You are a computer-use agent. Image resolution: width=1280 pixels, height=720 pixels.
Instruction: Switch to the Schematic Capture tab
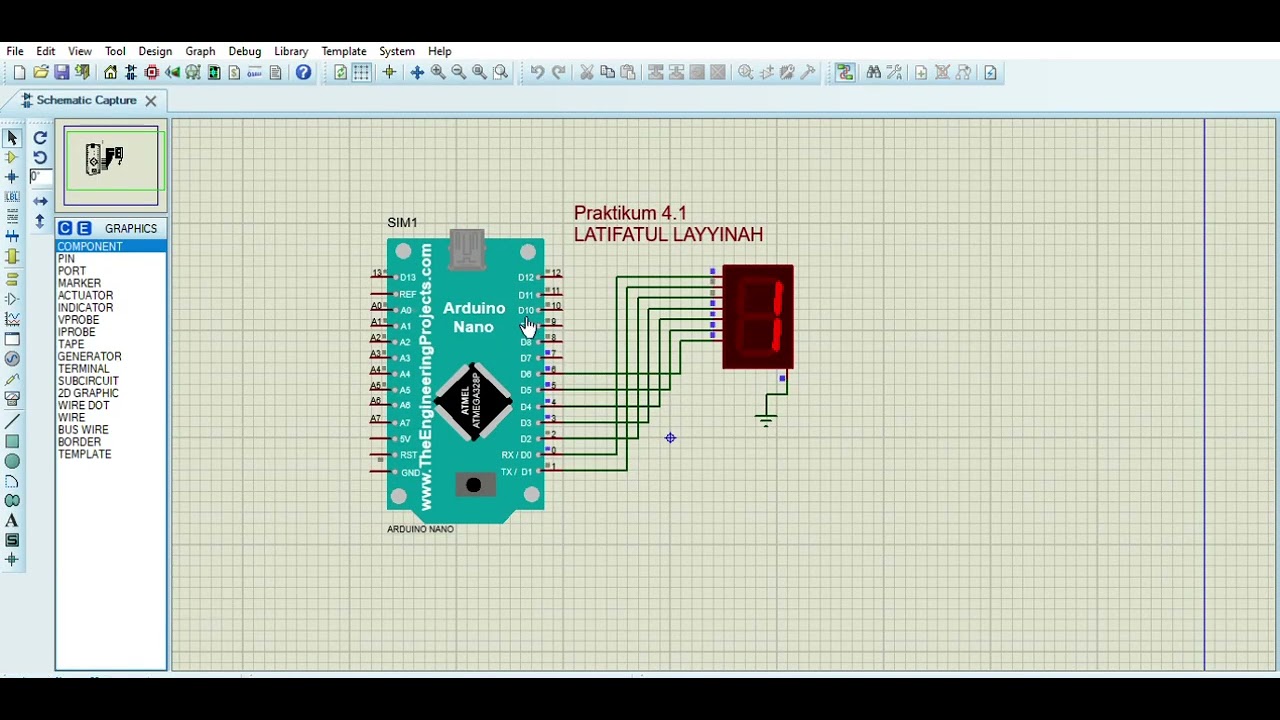tap(86, 100)
